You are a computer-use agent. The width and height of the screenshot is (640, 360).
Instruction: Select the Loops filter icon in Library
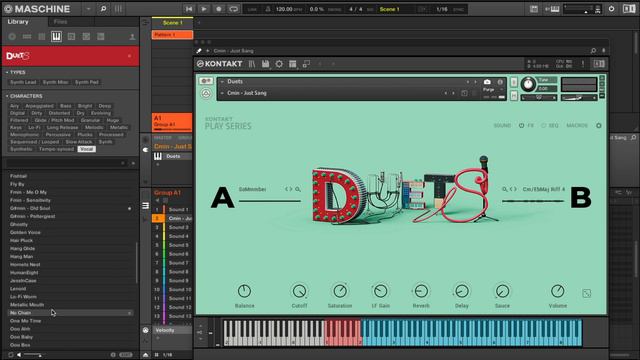[86, 37]
